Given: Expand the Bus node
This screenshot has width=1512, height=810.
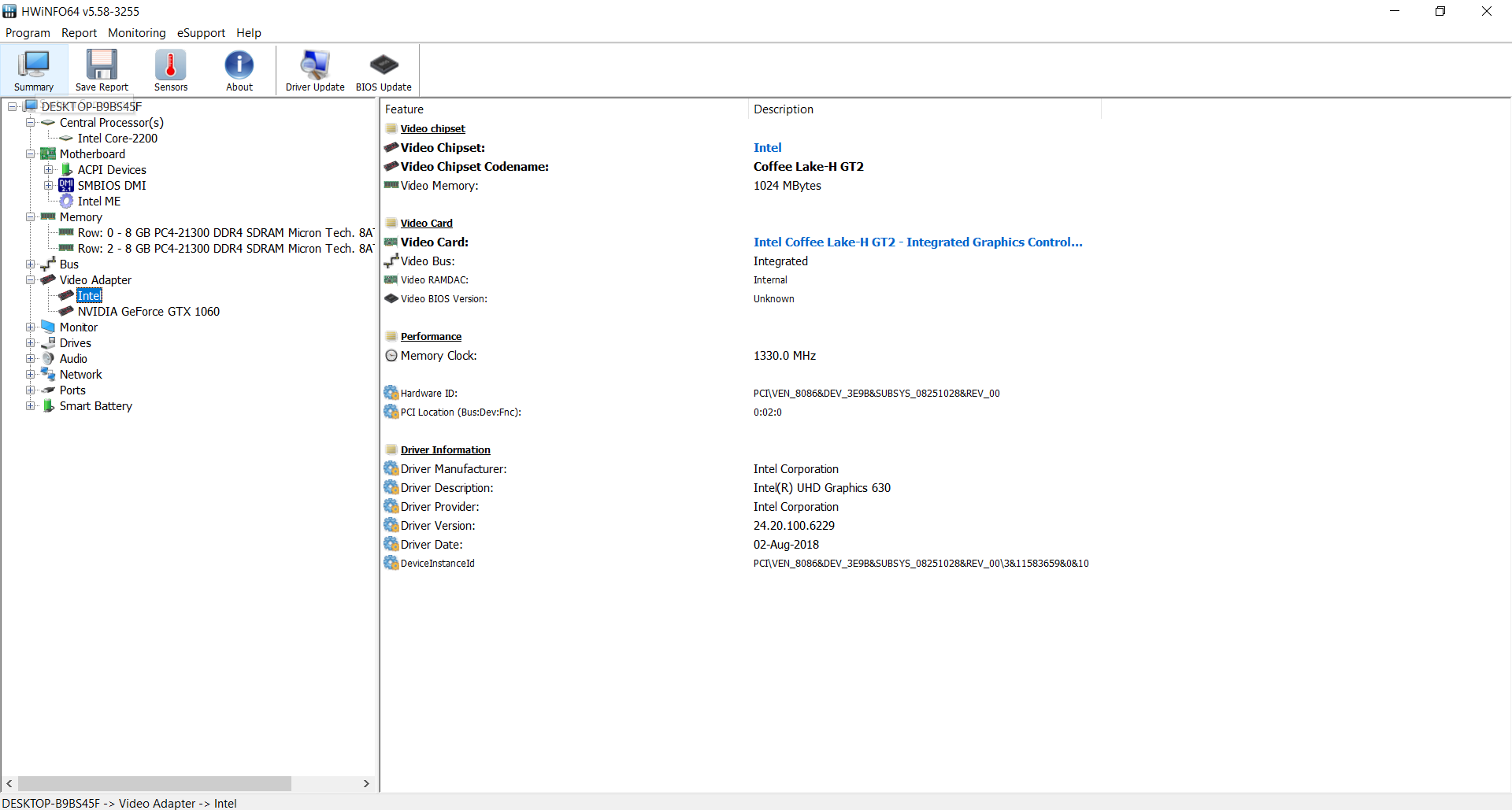Looking at the screenshot, I should [x=30, y=264].
